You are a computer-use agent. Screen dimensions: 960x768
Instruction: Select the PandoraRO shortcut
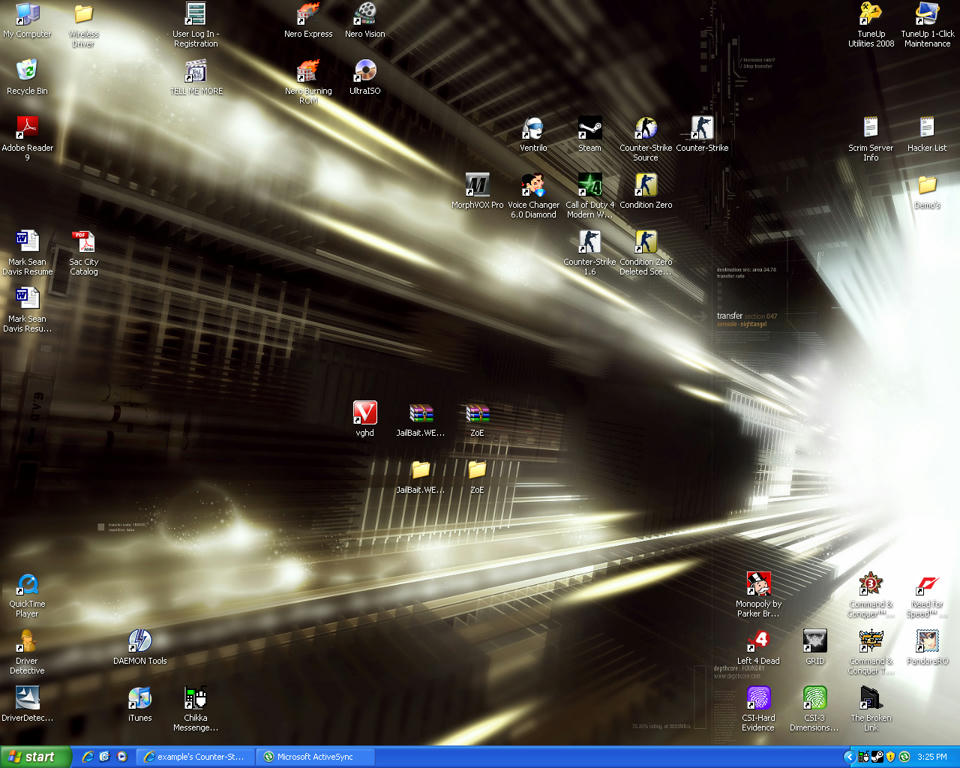click(927, 647)
